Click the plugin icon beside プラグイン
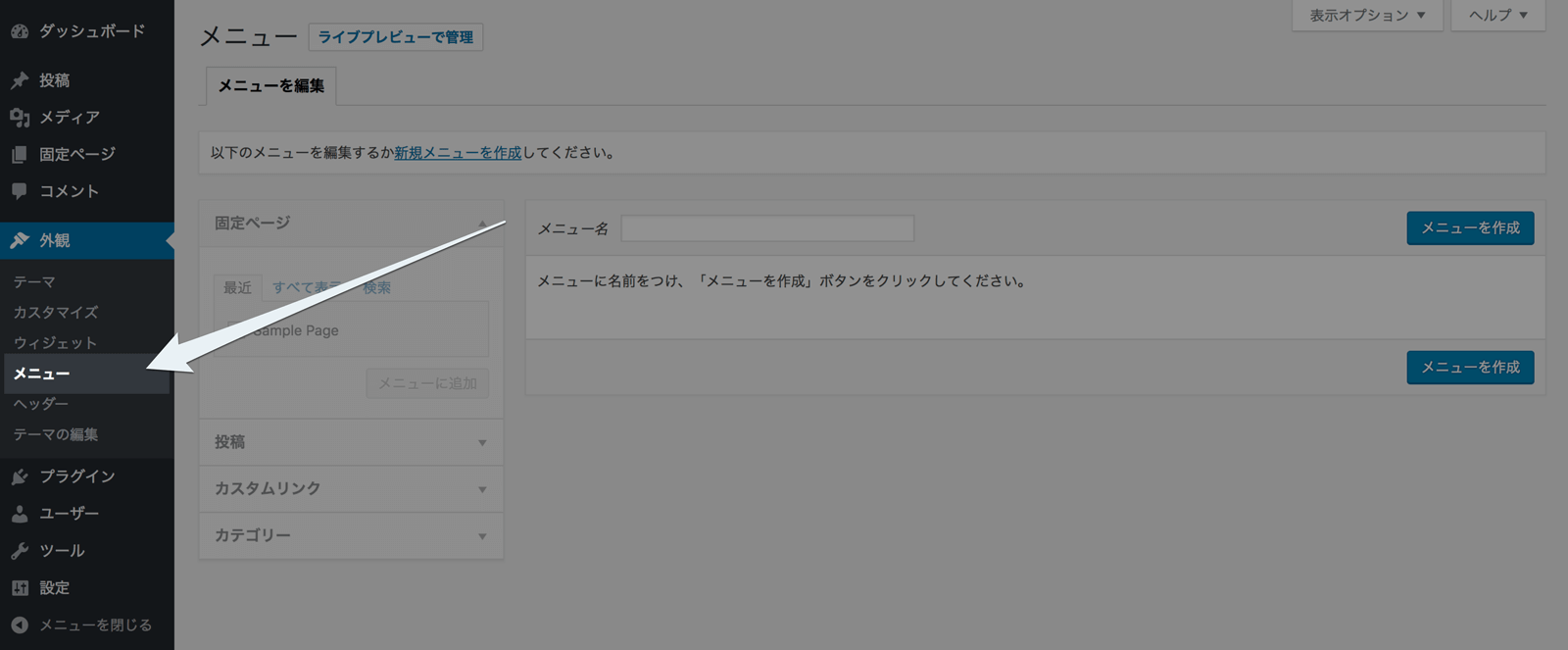The height and width of the screenshot is (650, 1568). tap(20, 476)
